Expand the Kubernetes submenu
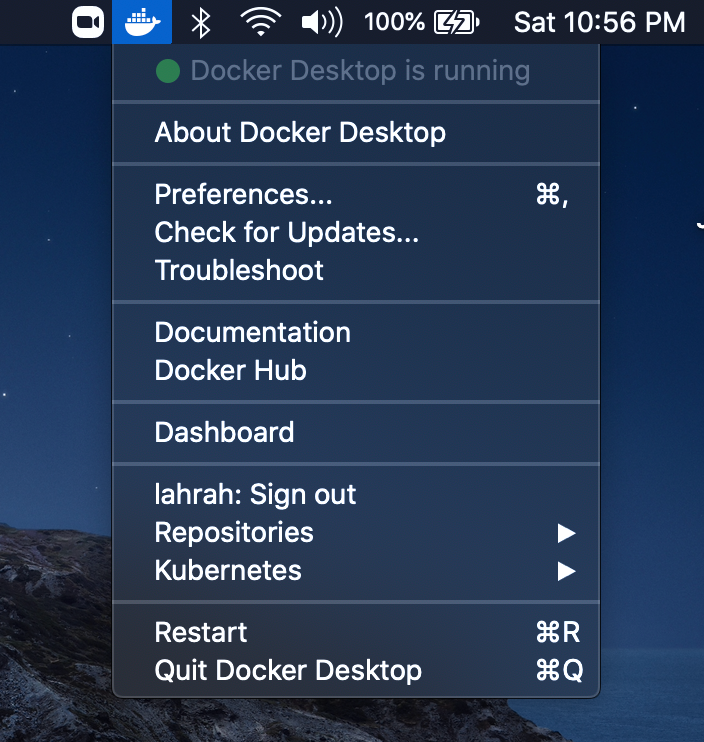Screen dimensions: 704x742 coord(356,570)
